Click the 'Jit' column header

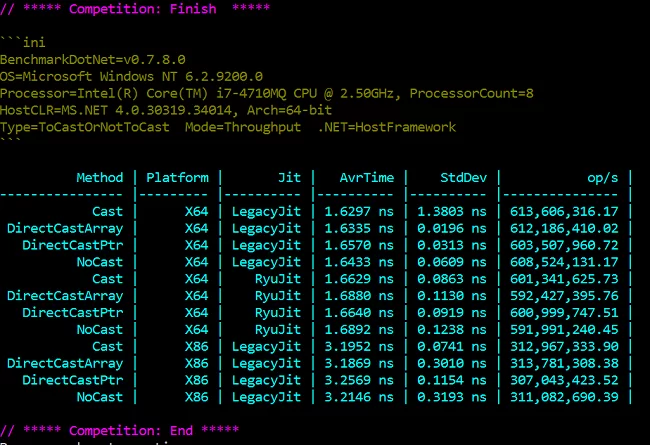pyautogui.click(x=288, y=178)
